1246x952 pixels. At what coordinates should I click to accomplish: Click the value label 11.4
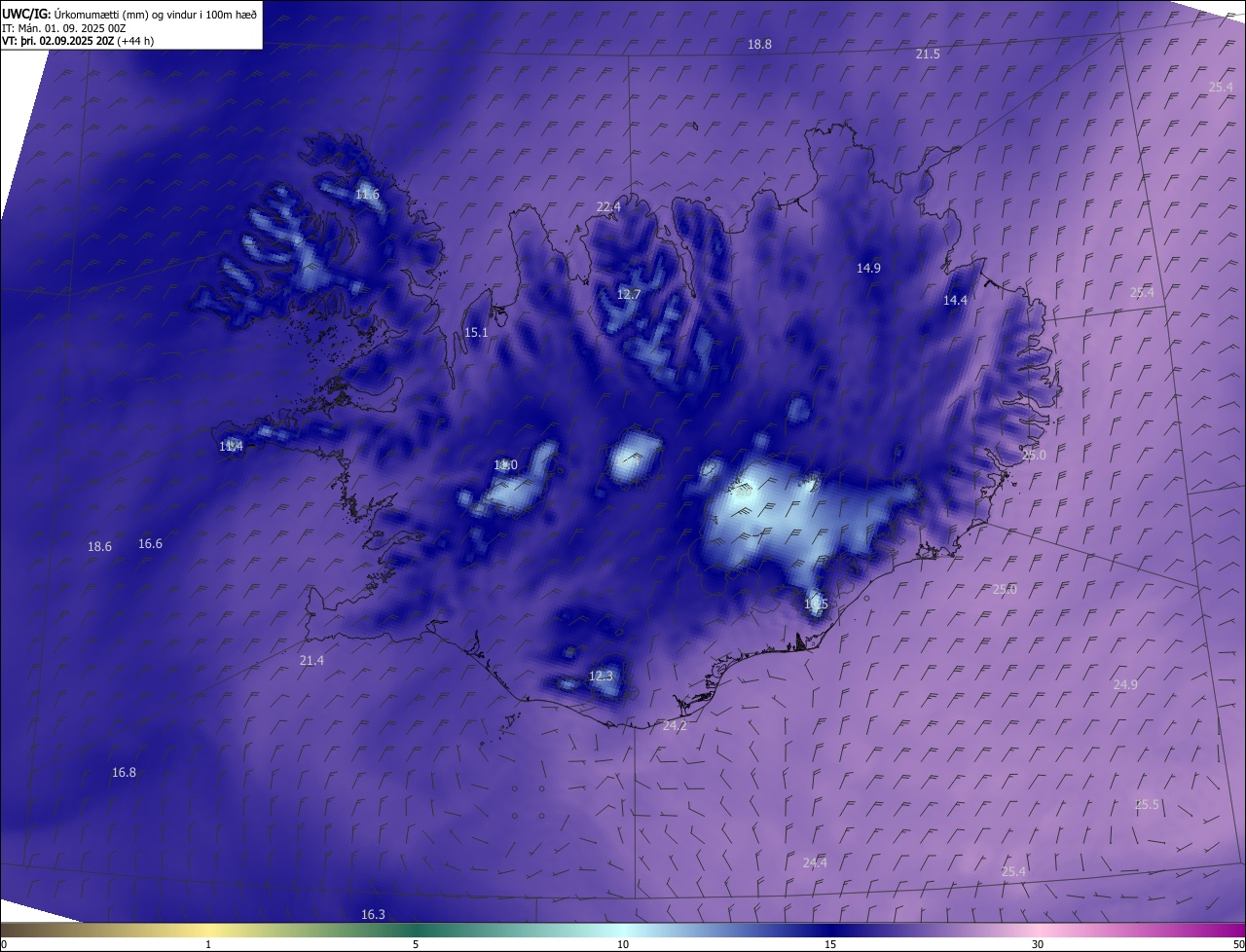tap(231, 447)
